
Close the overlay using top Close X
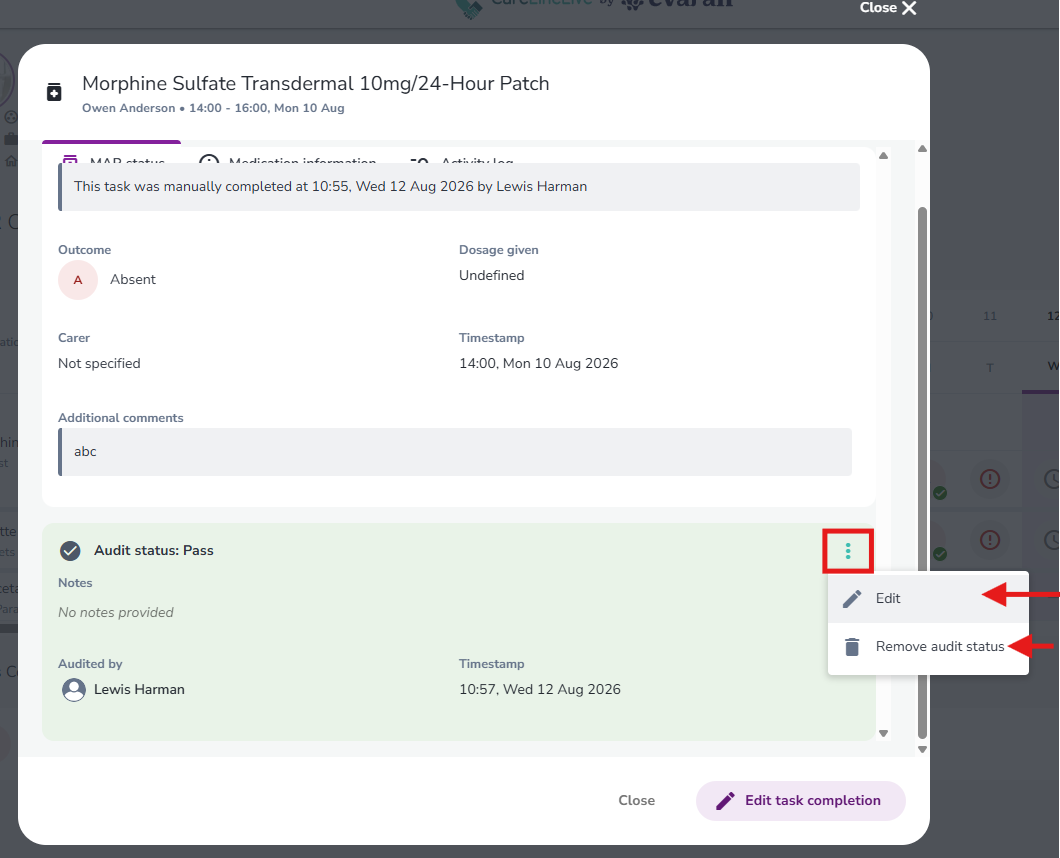coord(887,8)
